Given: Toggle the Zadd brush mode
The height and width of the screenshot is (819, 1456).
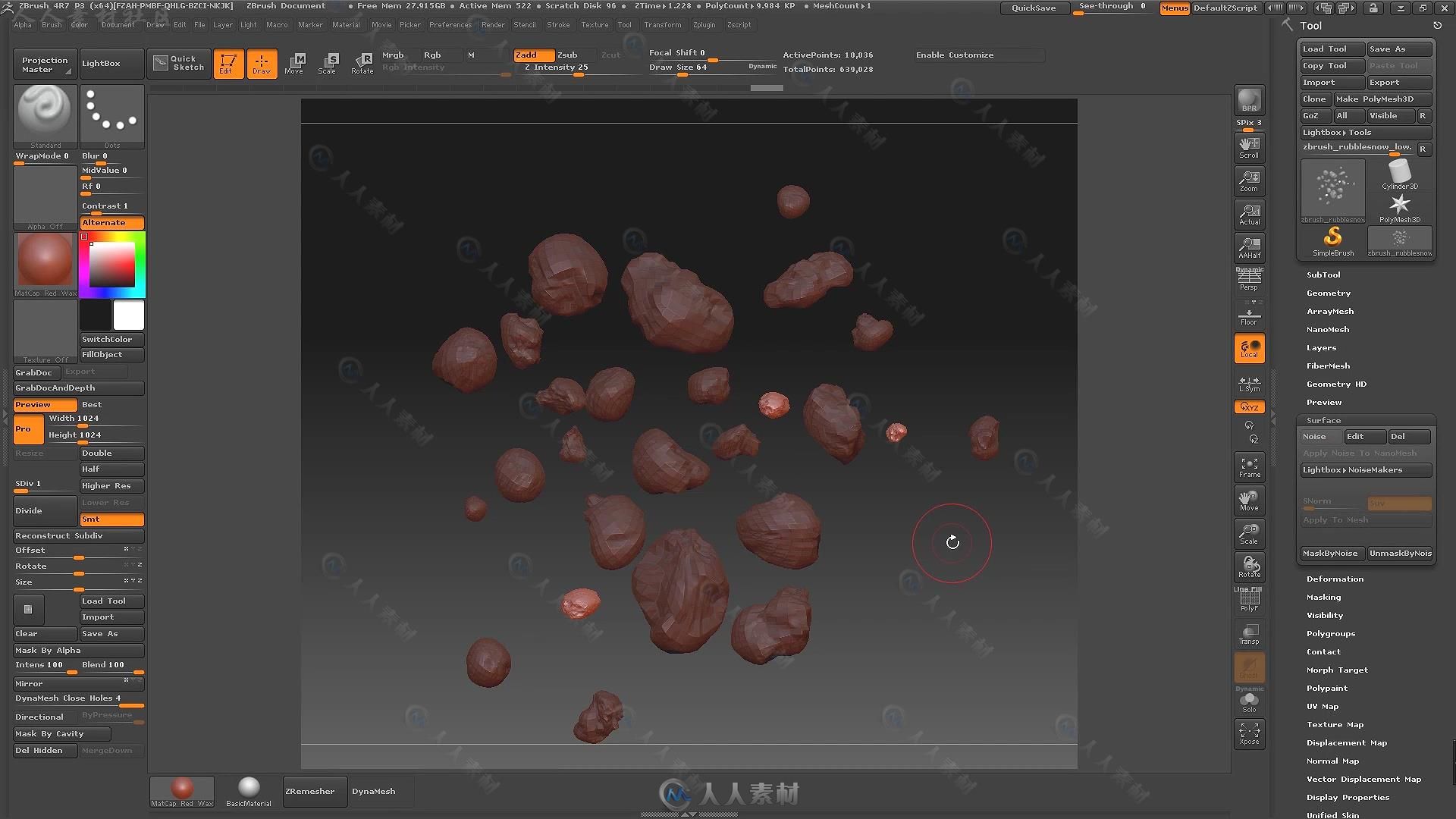Looking at the screenshot, I should click(x=528, y=54).
